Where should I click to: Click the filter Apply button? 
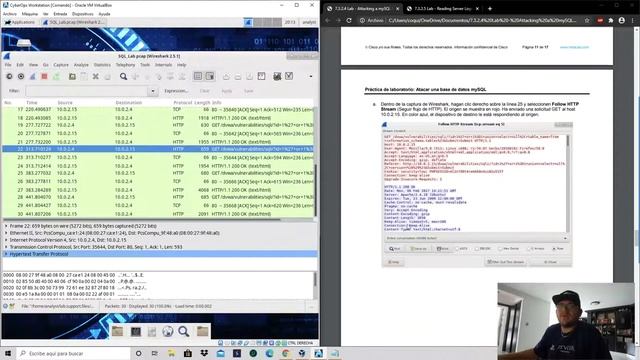(227, 91)
